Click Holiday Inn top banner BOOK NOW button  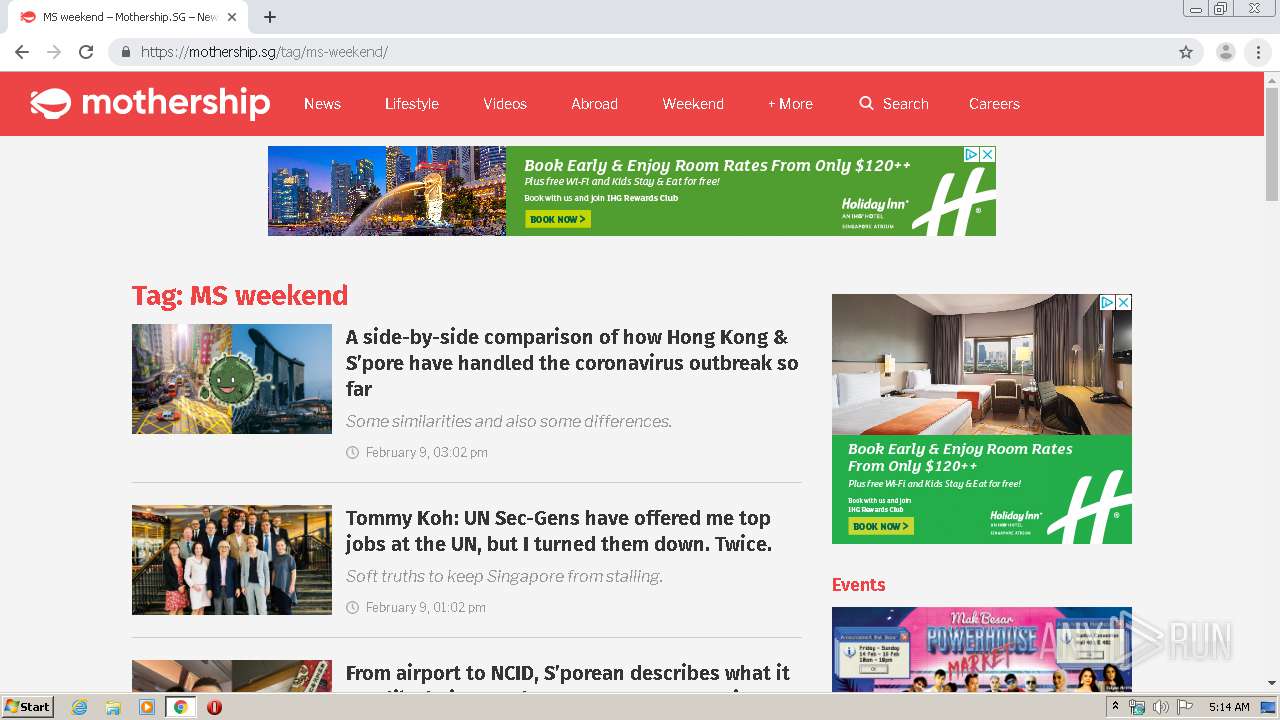pos(557,219)
